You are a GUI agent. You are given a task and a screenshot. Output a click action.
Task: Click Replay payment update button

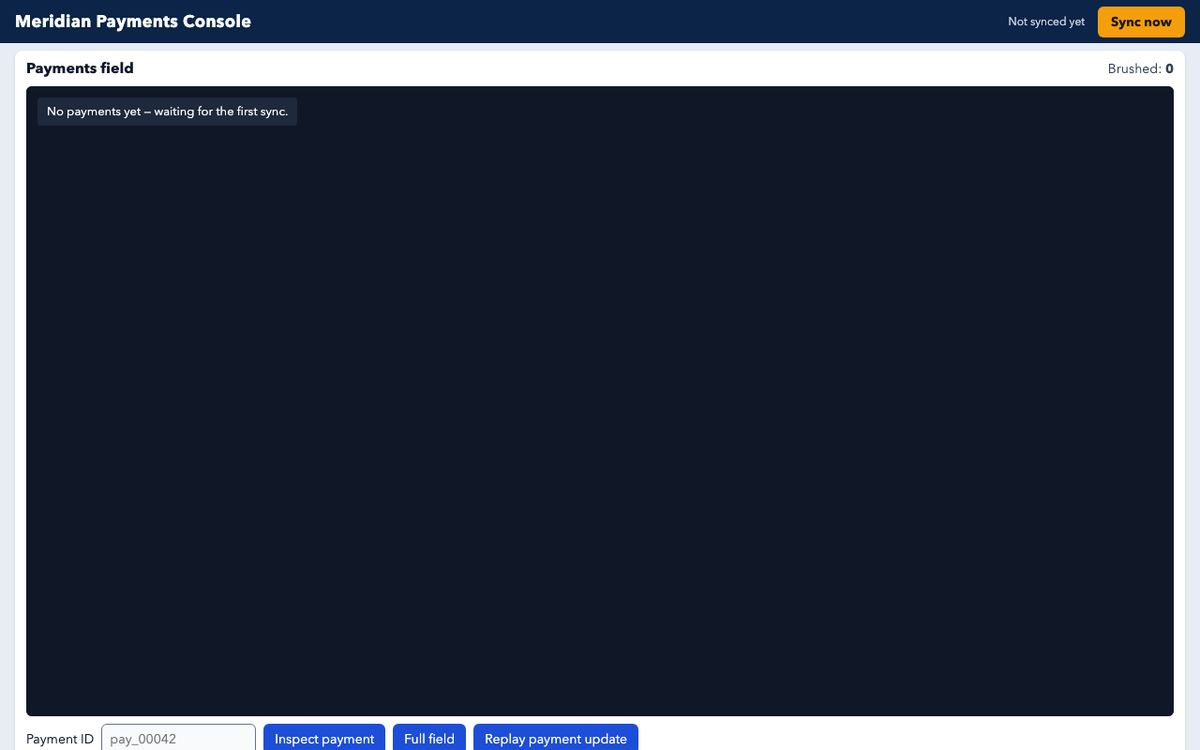pos(556,738)
